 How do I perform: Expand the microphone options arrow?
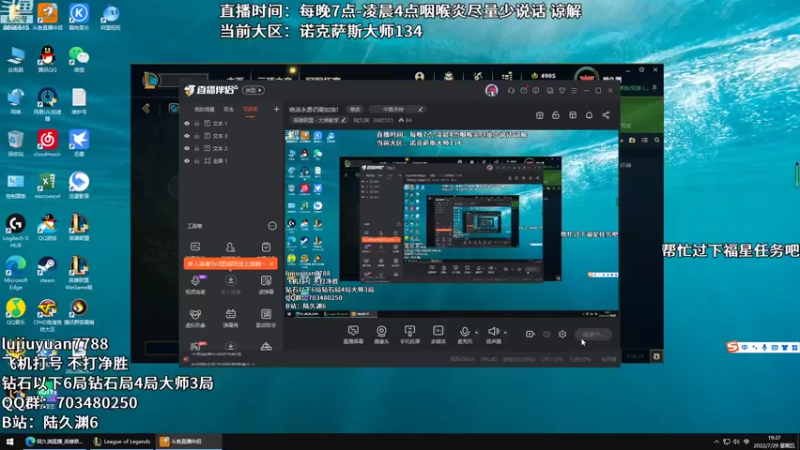pos(477,333)
